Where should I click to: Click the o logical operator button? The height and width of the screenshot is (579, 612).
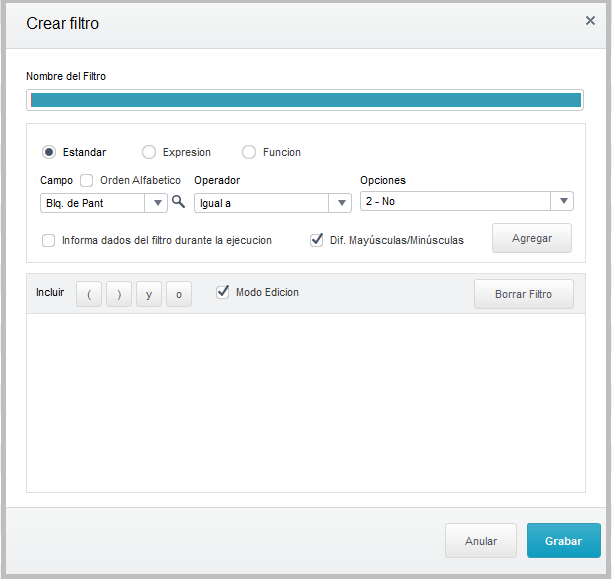coord(179,294)
